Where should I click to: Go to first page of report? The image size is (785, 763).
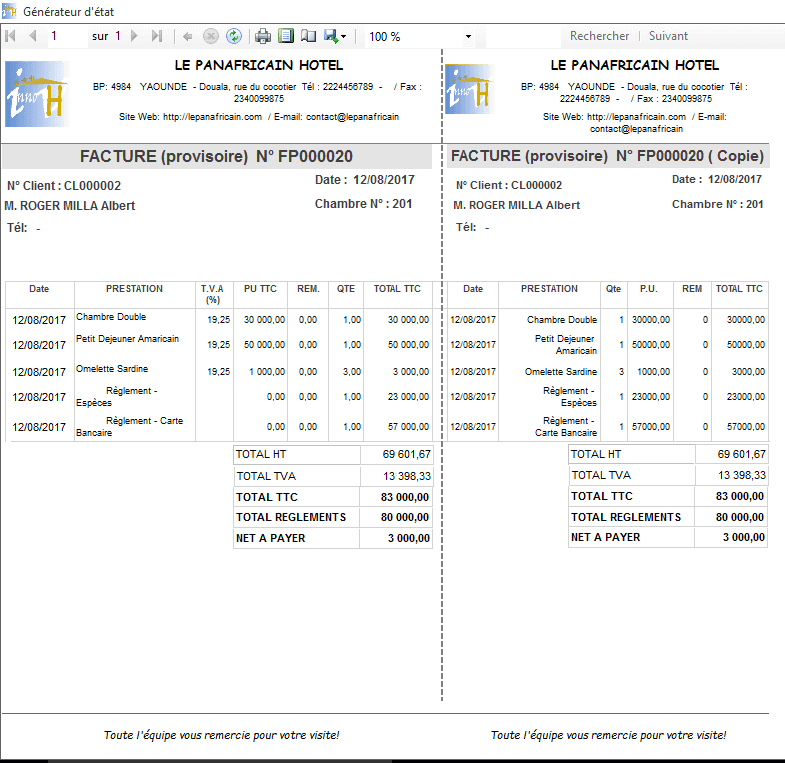(11, 36)
